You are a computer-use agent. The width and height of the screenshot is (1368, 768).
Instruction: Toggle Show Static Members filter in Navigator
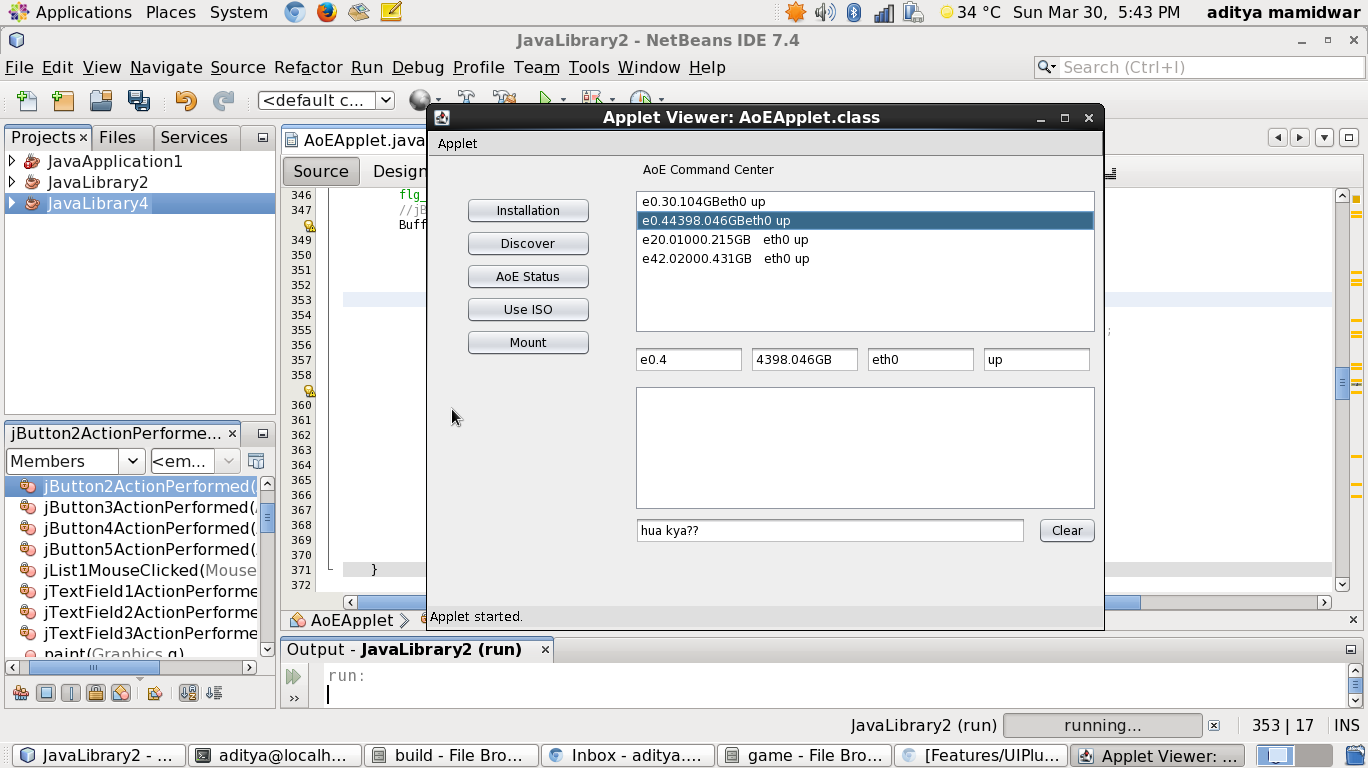(x=71, y=693)
